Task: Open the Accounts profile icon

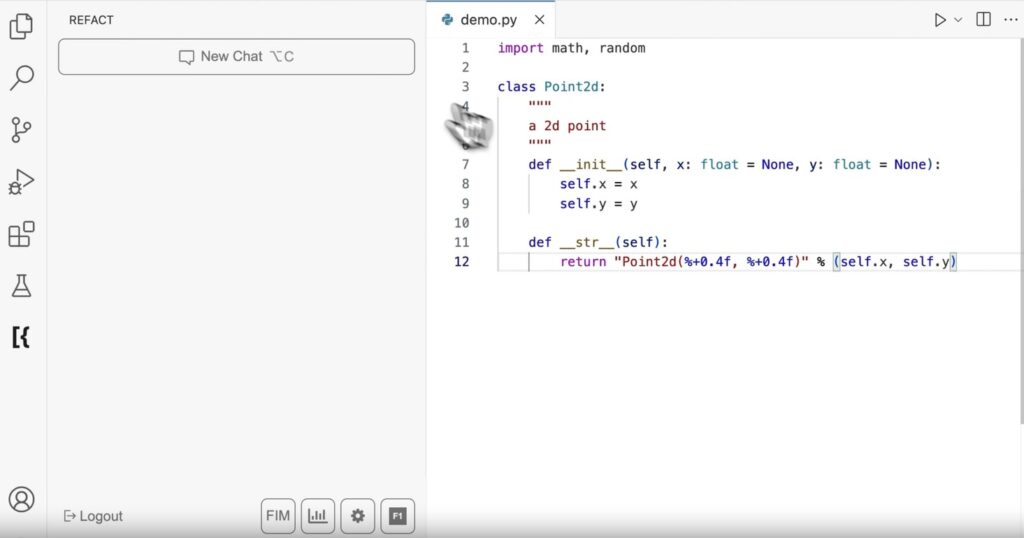Action: (22, 499)
